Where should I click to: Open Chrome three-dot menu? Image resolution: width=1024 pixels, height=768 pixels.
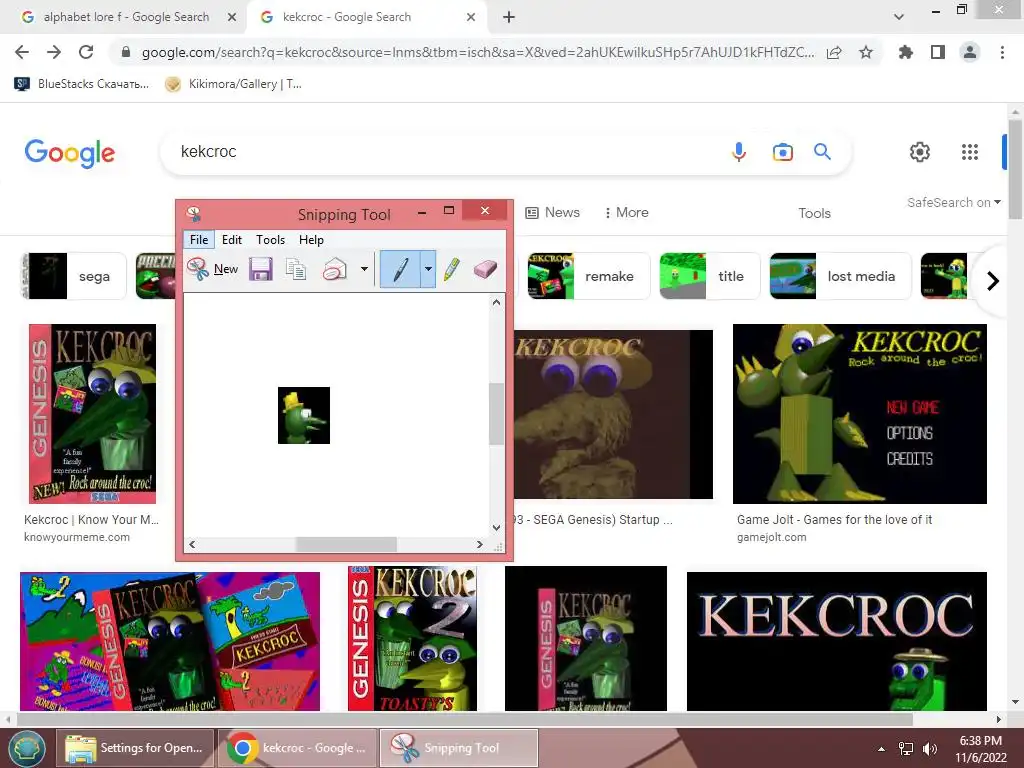(1002, 52)
